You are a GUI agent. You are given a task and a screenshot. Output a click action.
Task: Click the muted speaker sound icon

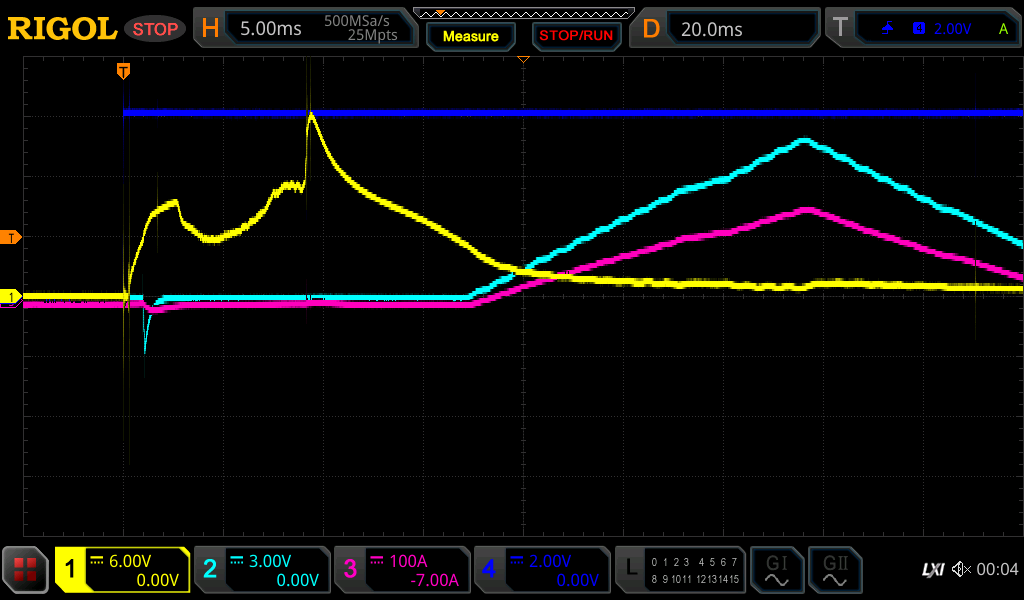[961, 569]
